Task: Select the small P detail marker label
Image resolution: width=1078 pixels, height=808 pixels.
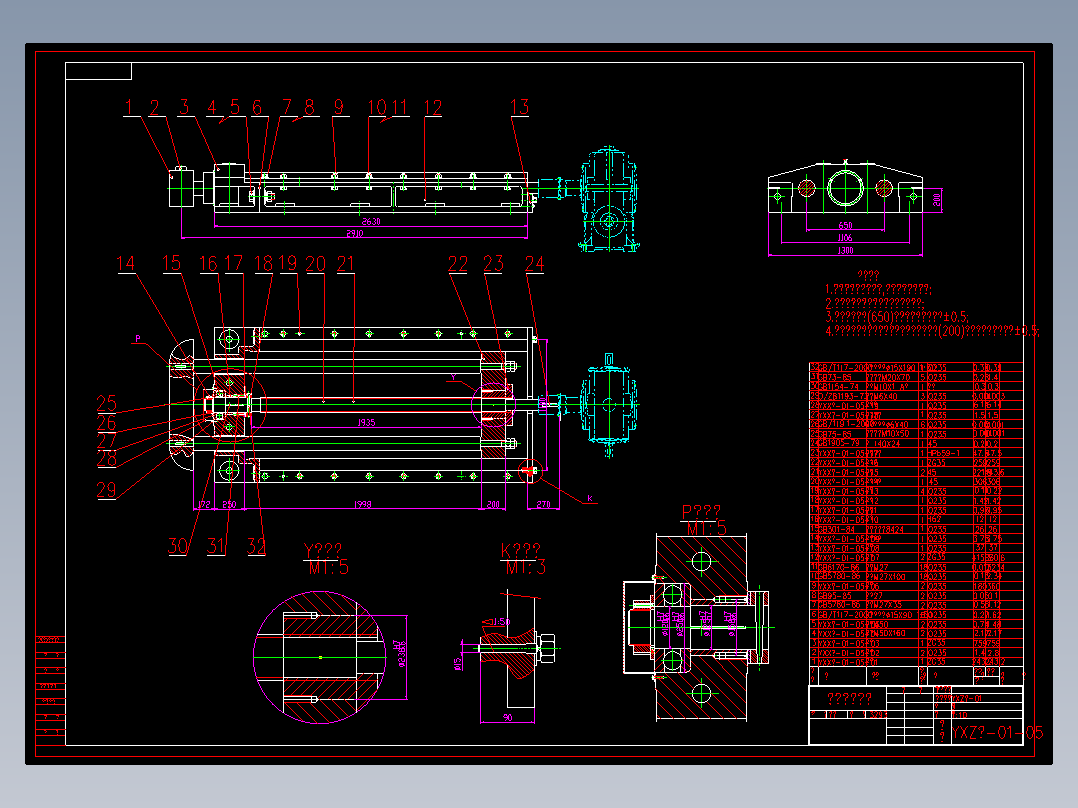Action: (x=138, y=338)
